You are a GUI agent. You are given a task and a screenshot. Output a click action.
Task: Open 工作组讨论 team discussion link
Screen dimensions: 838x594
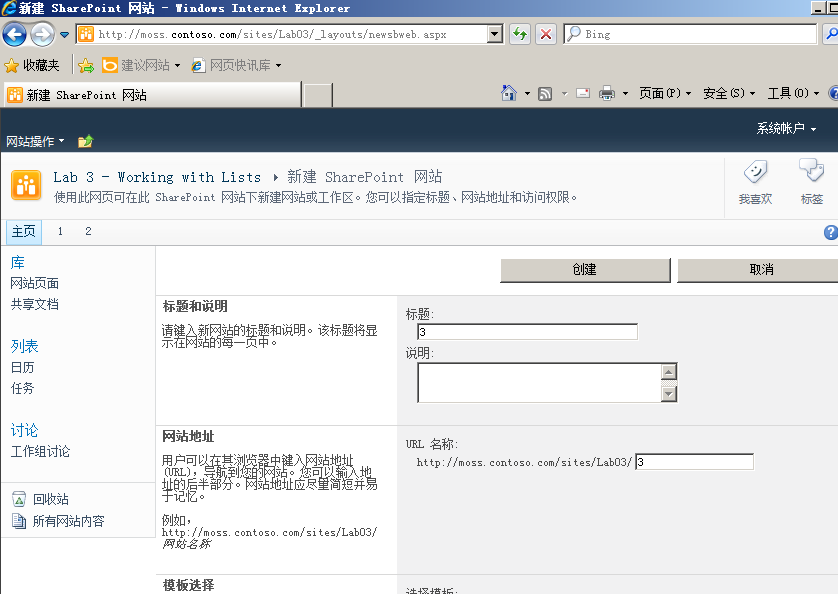coord(41,451)
